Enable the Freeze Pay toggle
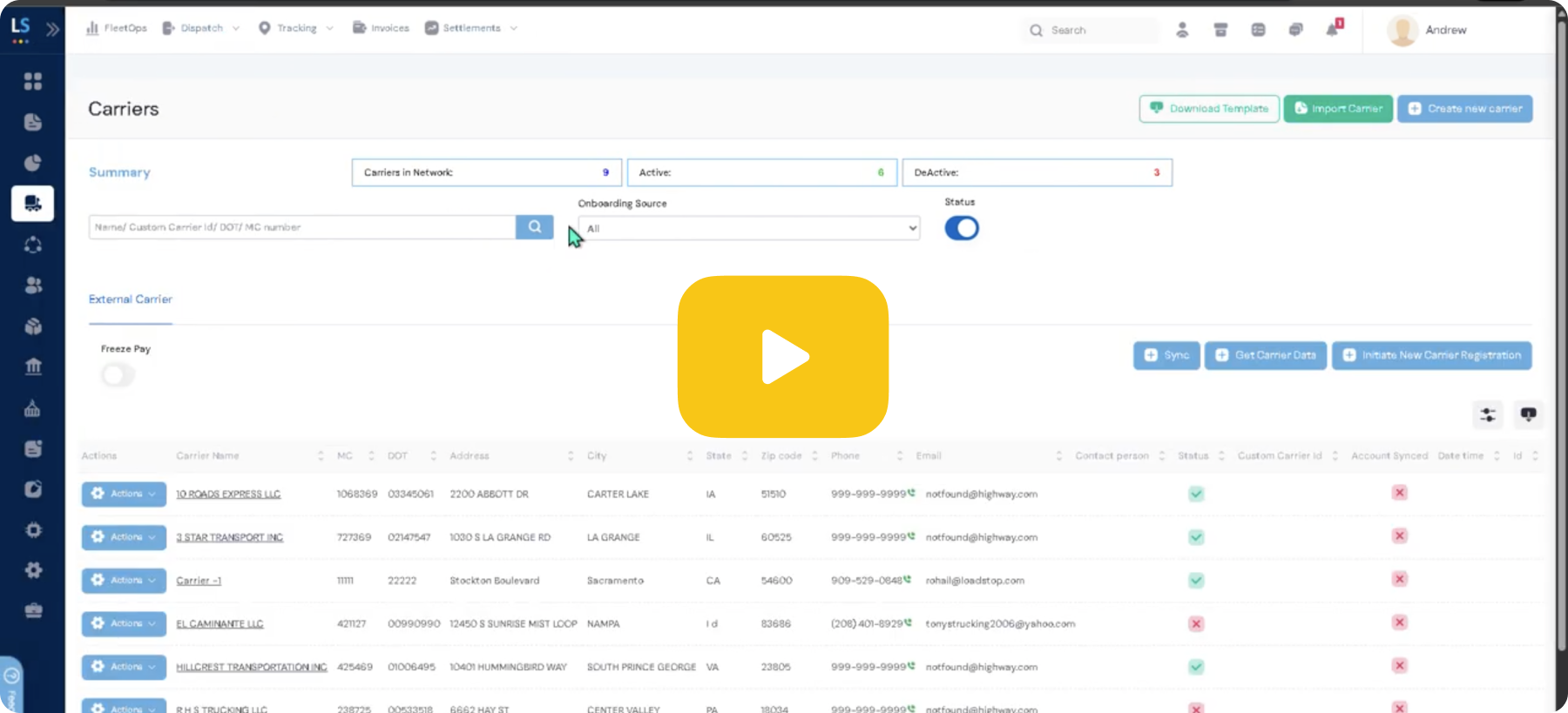 (x=118, y=375)
